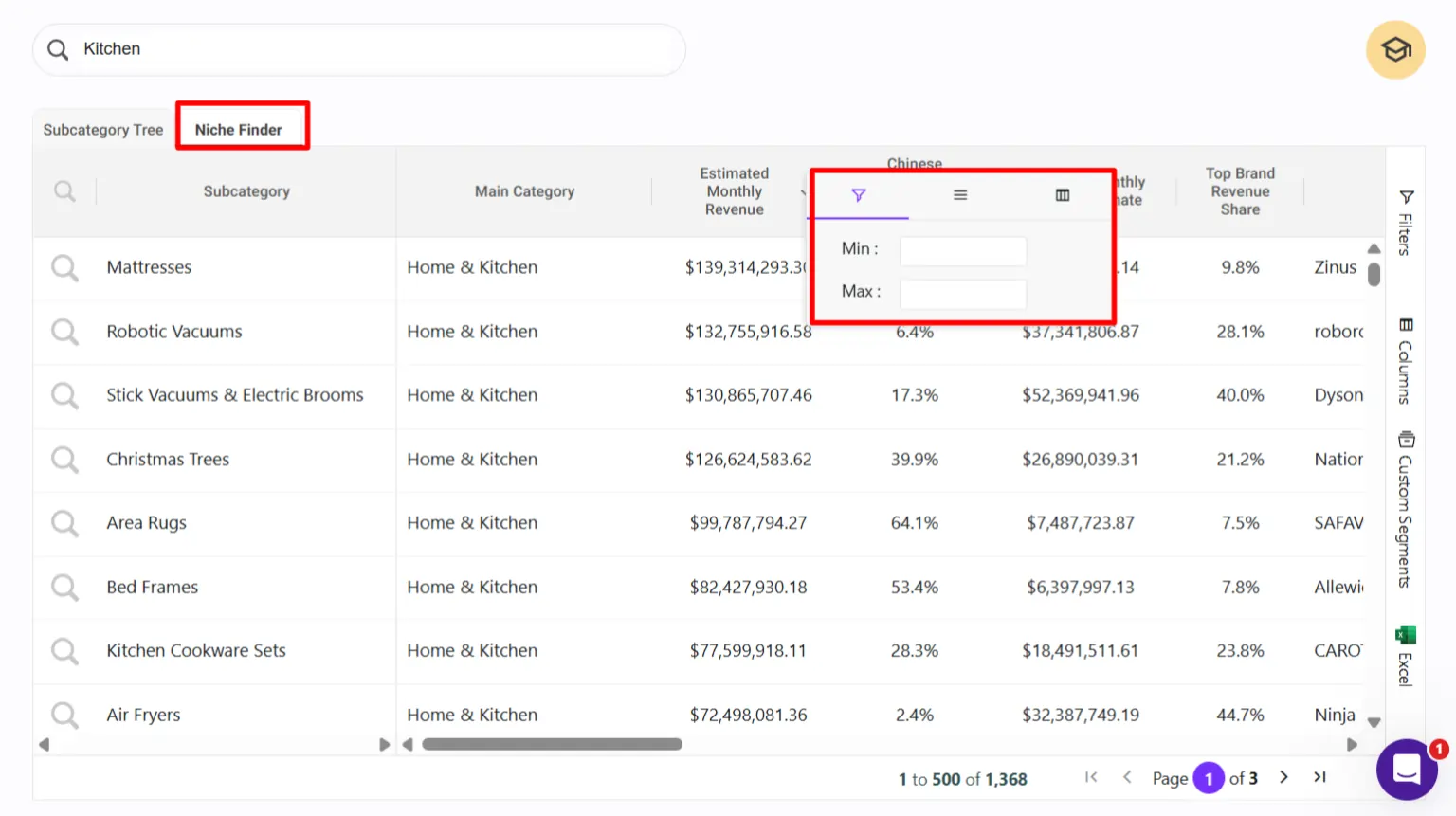Open the column selection icon in the filter popup
Viewport: 1456px width, 816px height.
point(1062,195)
